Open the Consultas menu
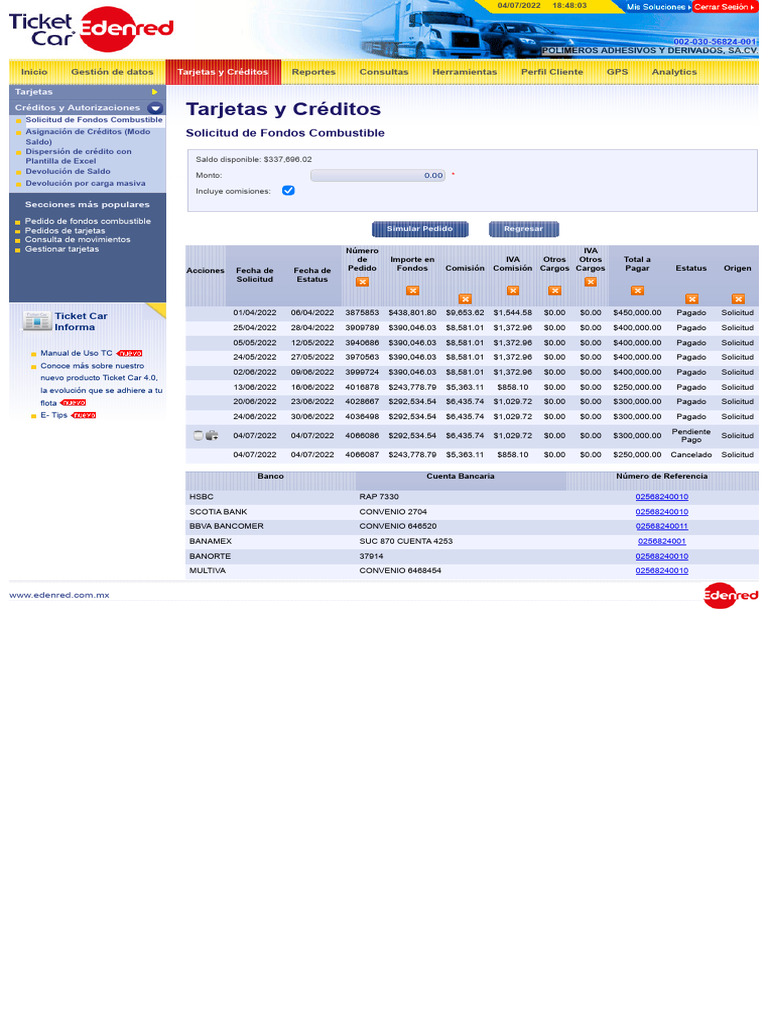Image resolution: width=768 pixels, height=1024 pixels. 384,72
